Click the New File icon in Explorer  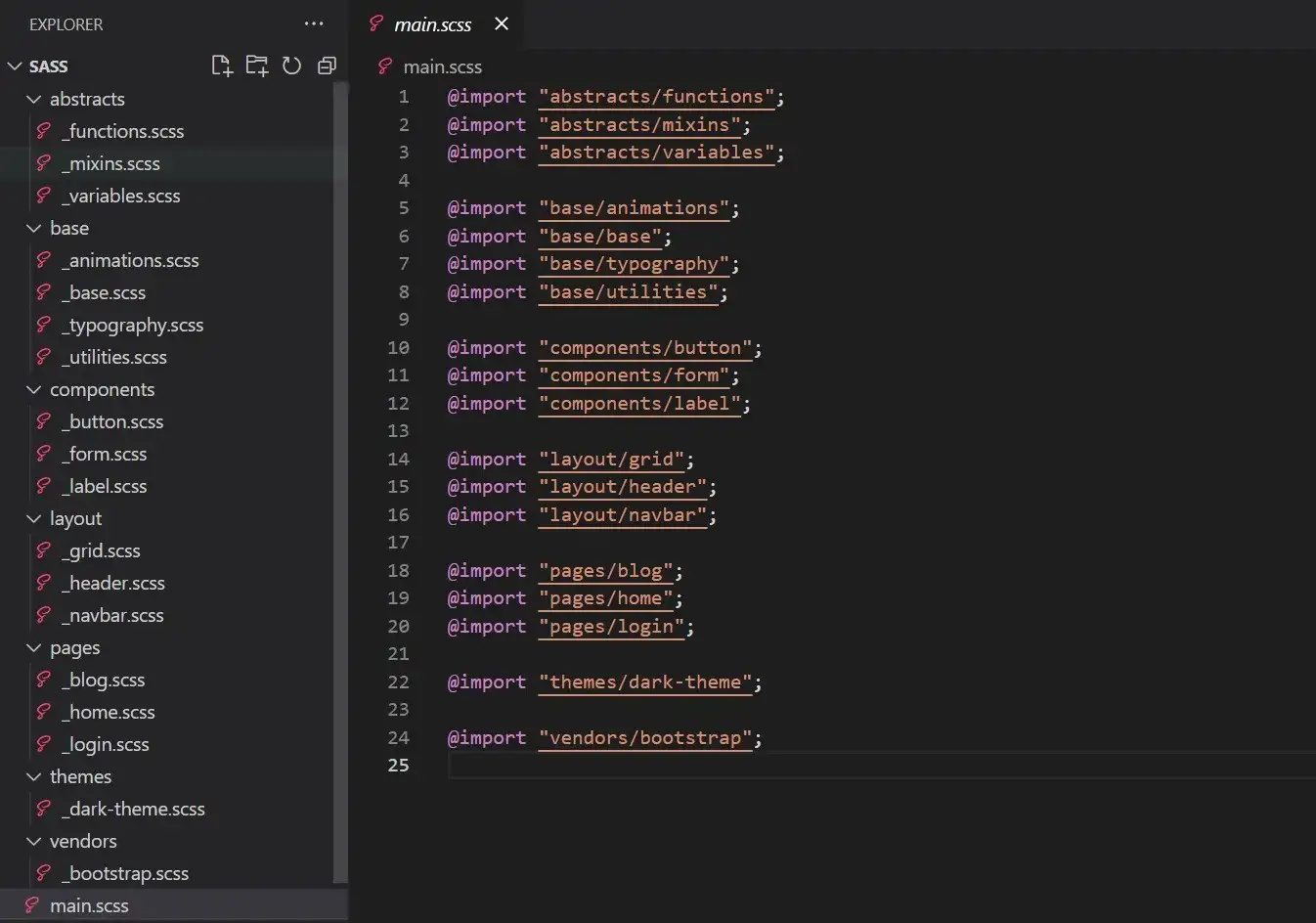[x=222, y=66]
